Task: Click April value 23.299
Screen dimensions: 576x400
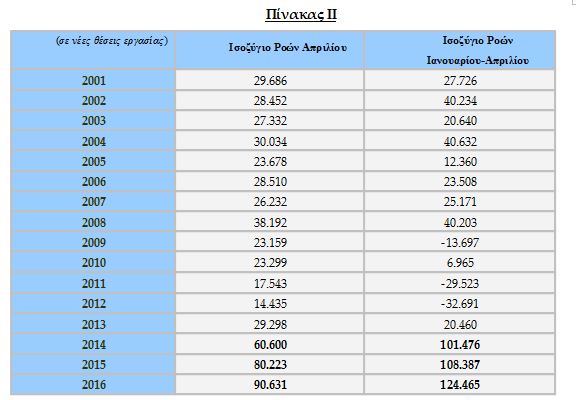Action: [270, 263]
